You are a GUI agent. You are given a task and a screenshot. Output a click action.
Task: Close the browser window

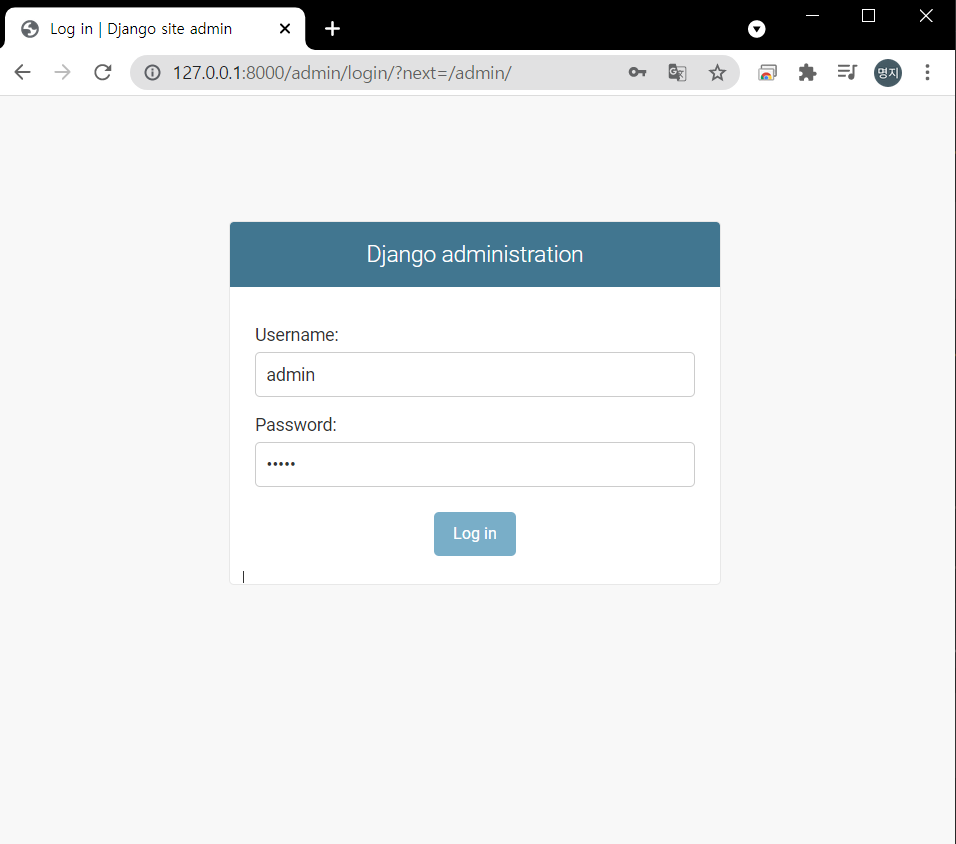tap(926, 16)
